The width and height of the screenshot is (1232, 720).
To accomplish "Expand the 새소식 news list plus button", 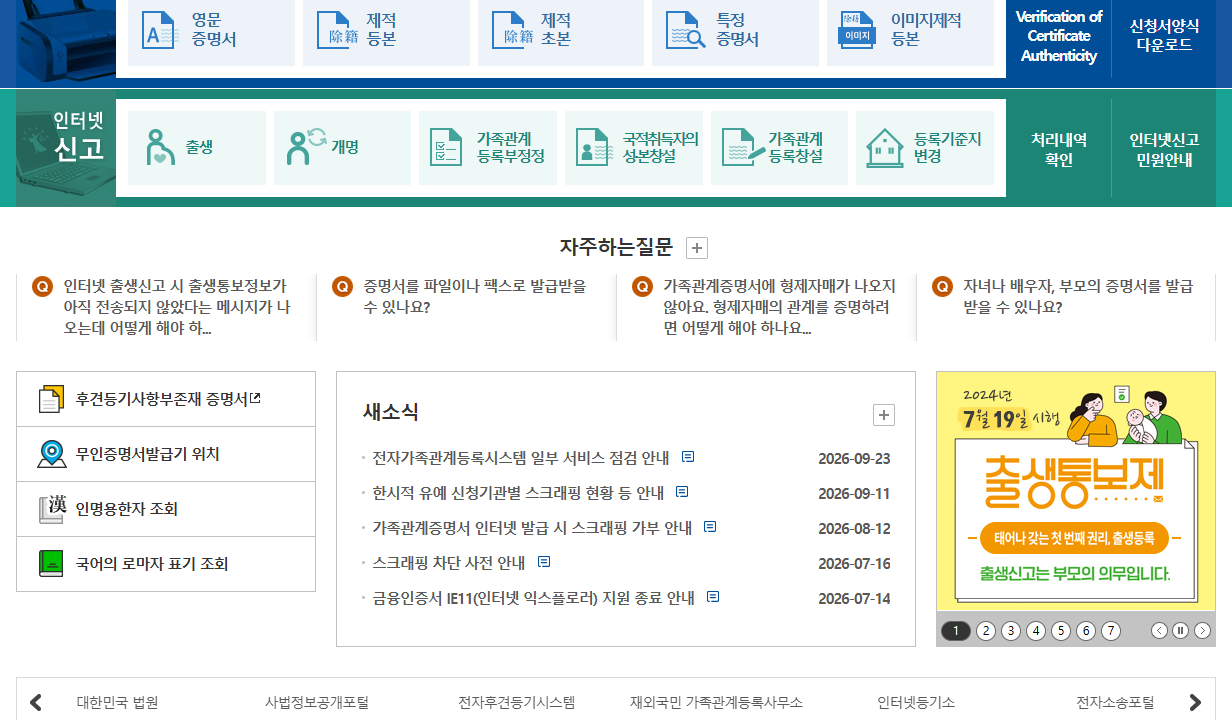I will click(x=884, y=415).
